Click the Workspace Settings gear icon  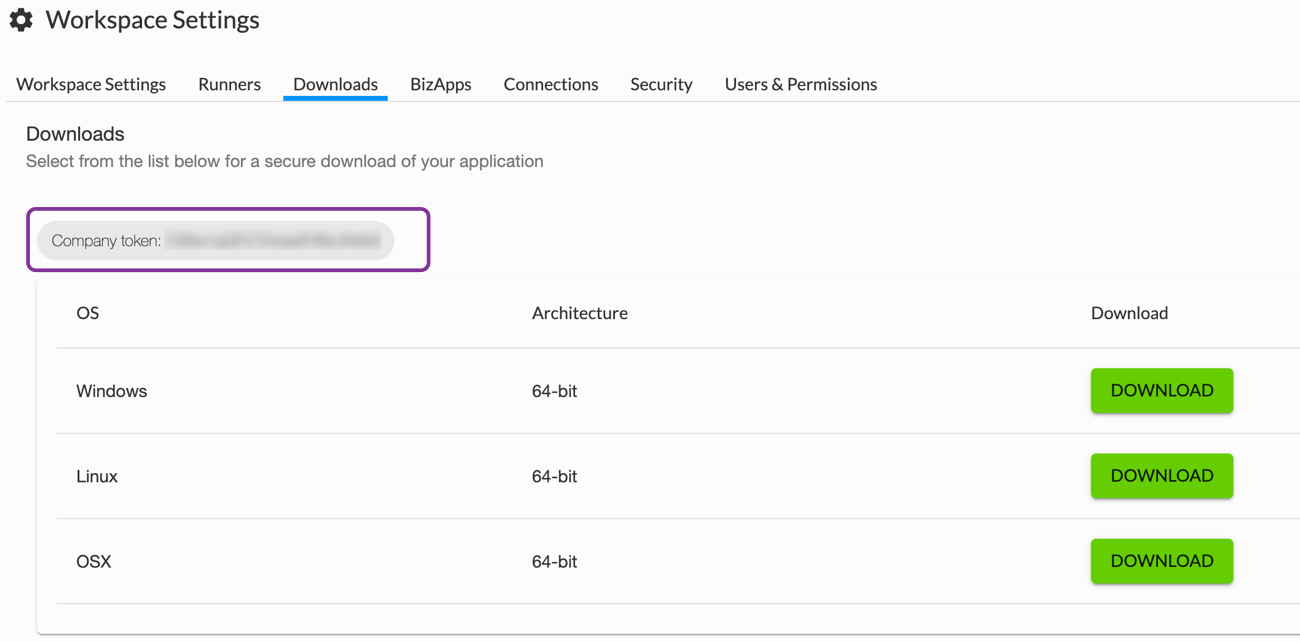pyautogui.click(x=21, y=20)
